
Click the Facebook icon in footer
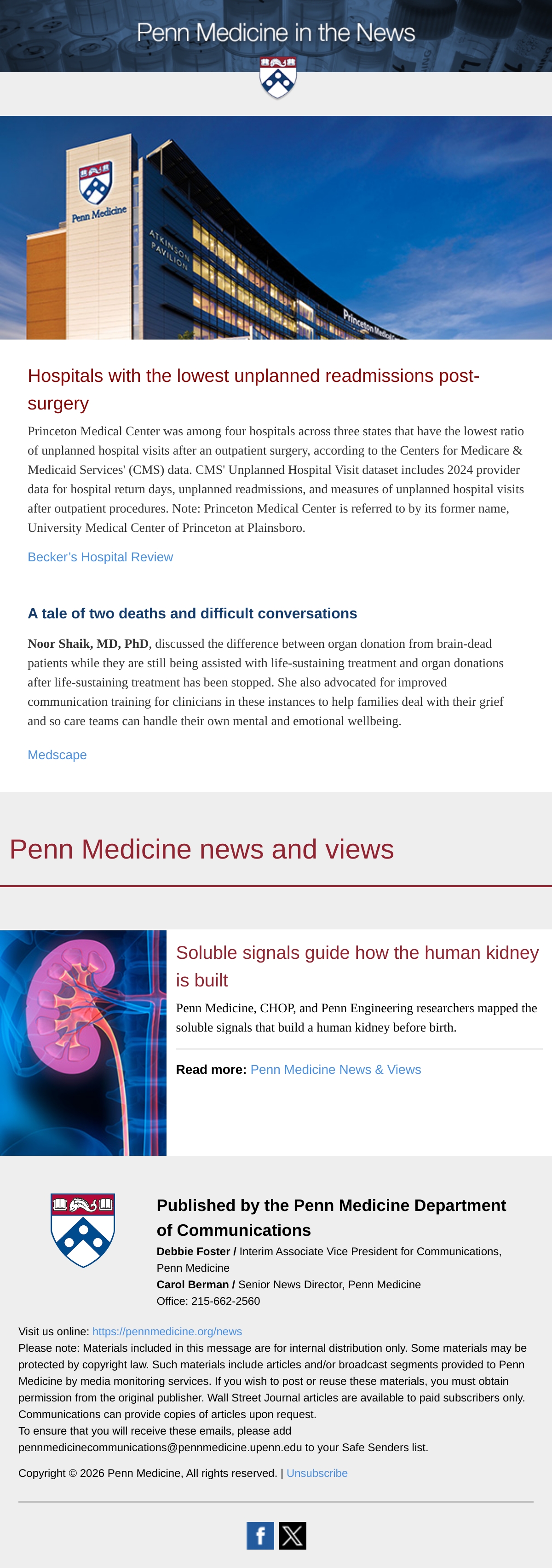(x=260, y=1535)
